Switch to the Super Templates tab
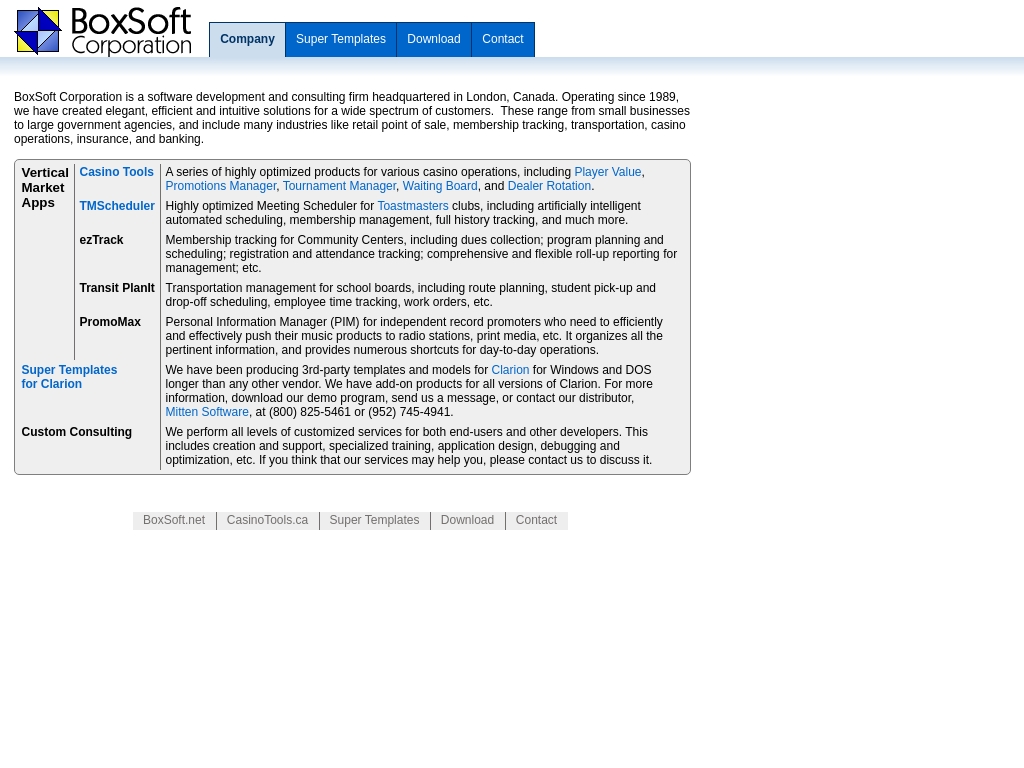The image size is (1024, 768). click(341, 39)
